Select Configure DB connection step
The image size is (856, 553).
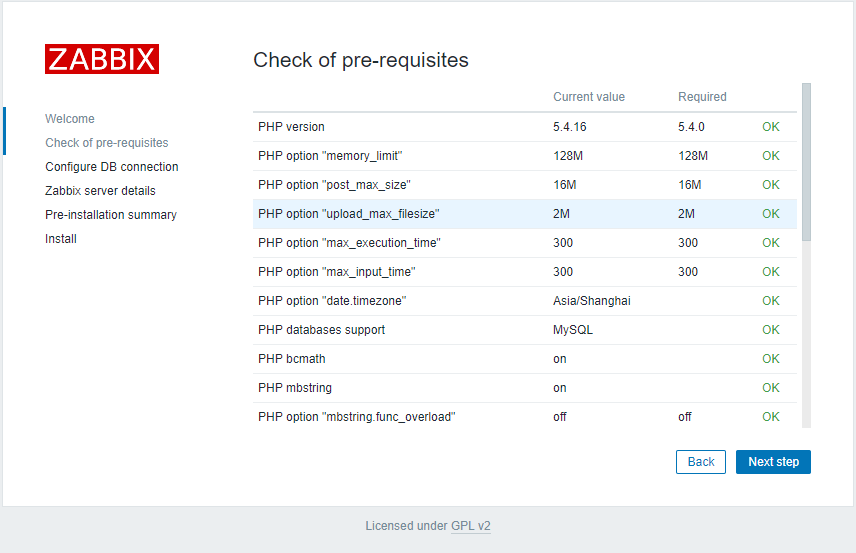[x=112, y=167]
